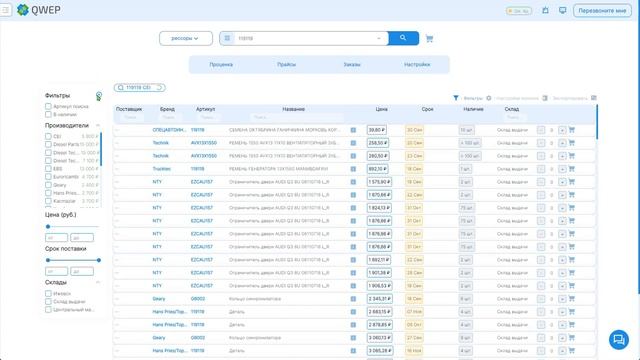
Task: Click the Цена column header
Action: tap(381, 109)
